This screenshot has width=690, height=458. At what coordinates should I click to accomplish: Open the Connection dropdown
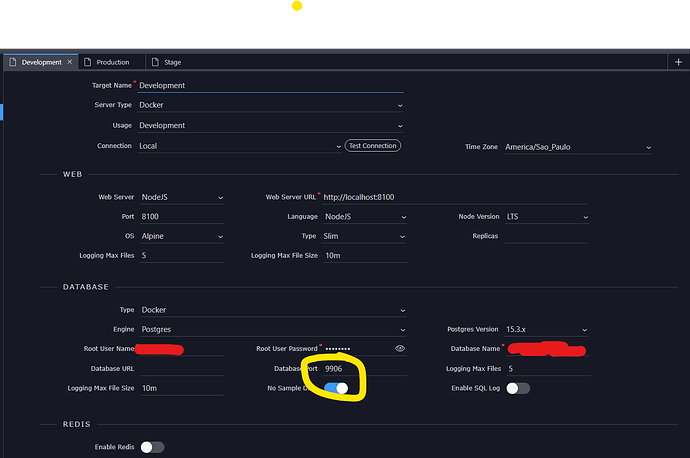(x=240, y=146)
